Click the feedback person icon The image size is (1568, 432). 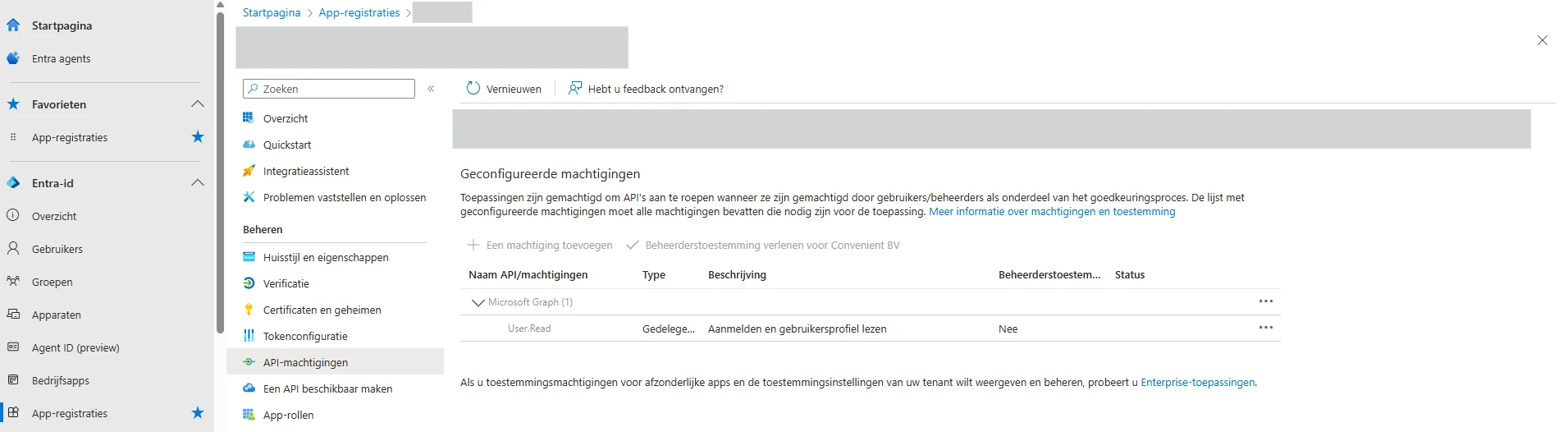(575, 89)
